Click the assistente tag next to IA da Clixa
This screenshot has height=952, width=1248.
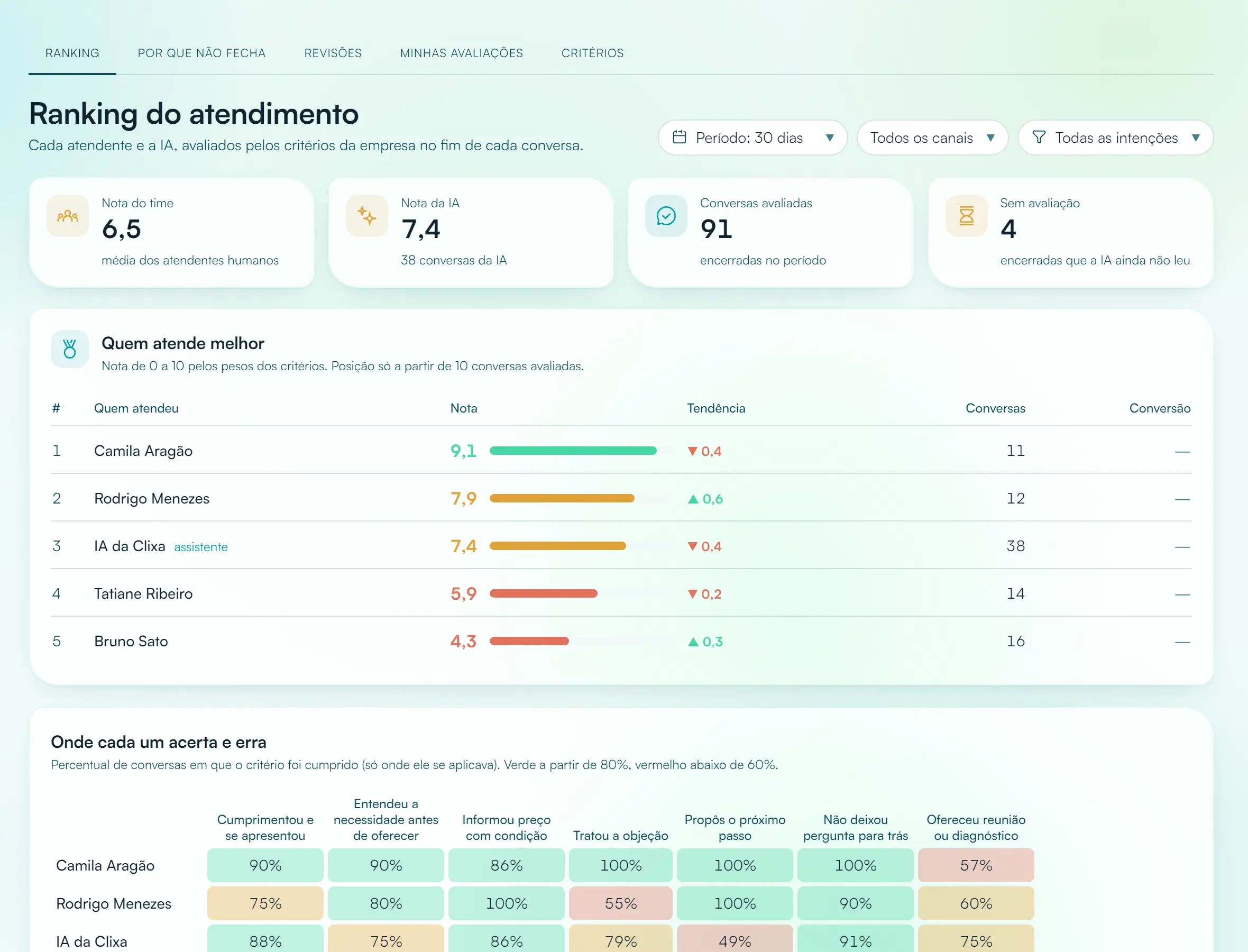(200, 547)
